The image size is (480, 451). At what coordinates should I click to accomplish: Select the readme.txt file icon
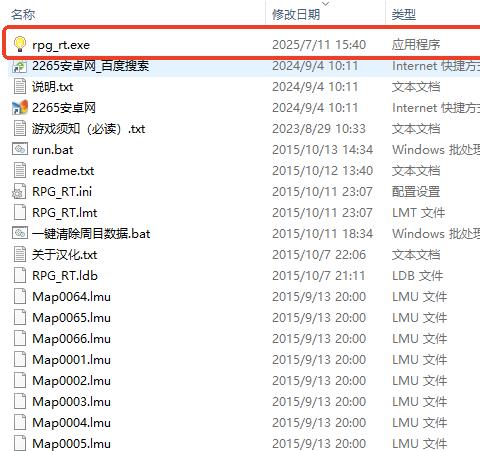pos(20,170)
